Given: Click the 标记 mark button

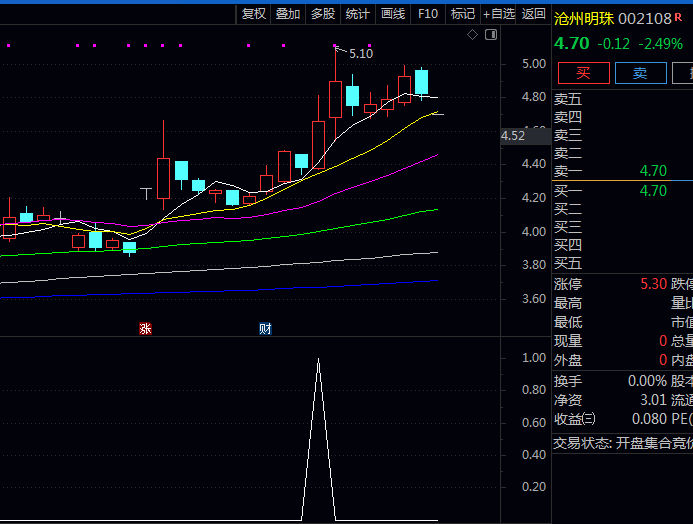Looking at the screenshot, I should (463, 14).
